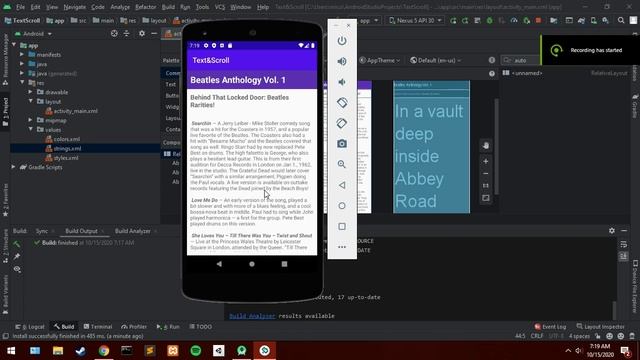
Task: Hide the Project panel with minus icon
Action: click(x=154, y=33)
